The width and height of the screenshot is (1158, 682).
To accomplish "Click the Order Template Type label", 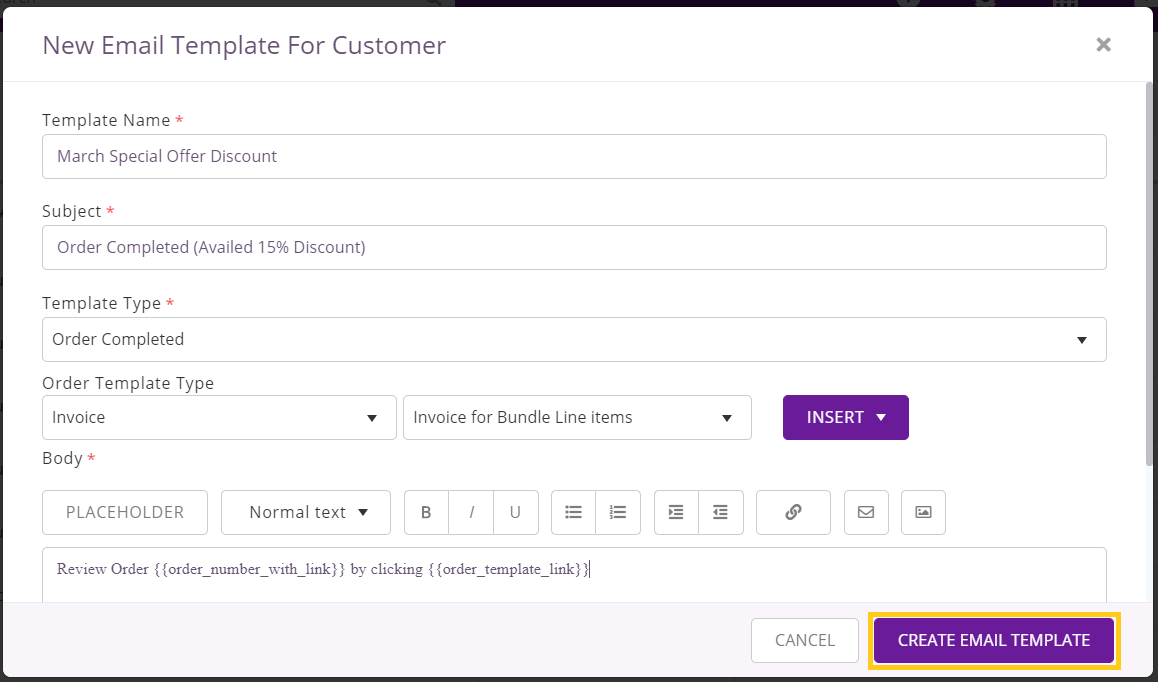I will [128, 383].
